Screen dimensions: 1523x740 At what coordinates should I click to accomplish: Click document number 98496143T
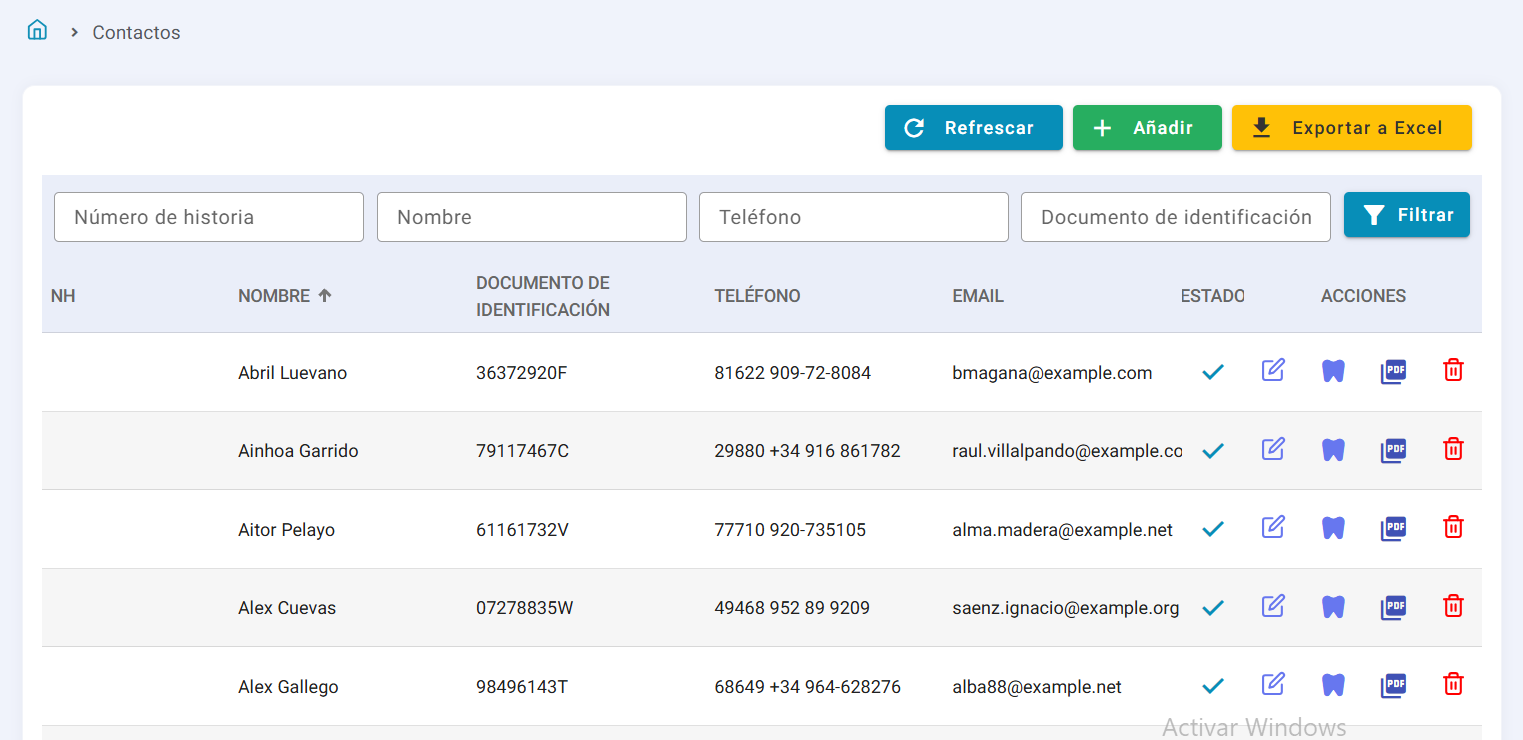[522, 687]
